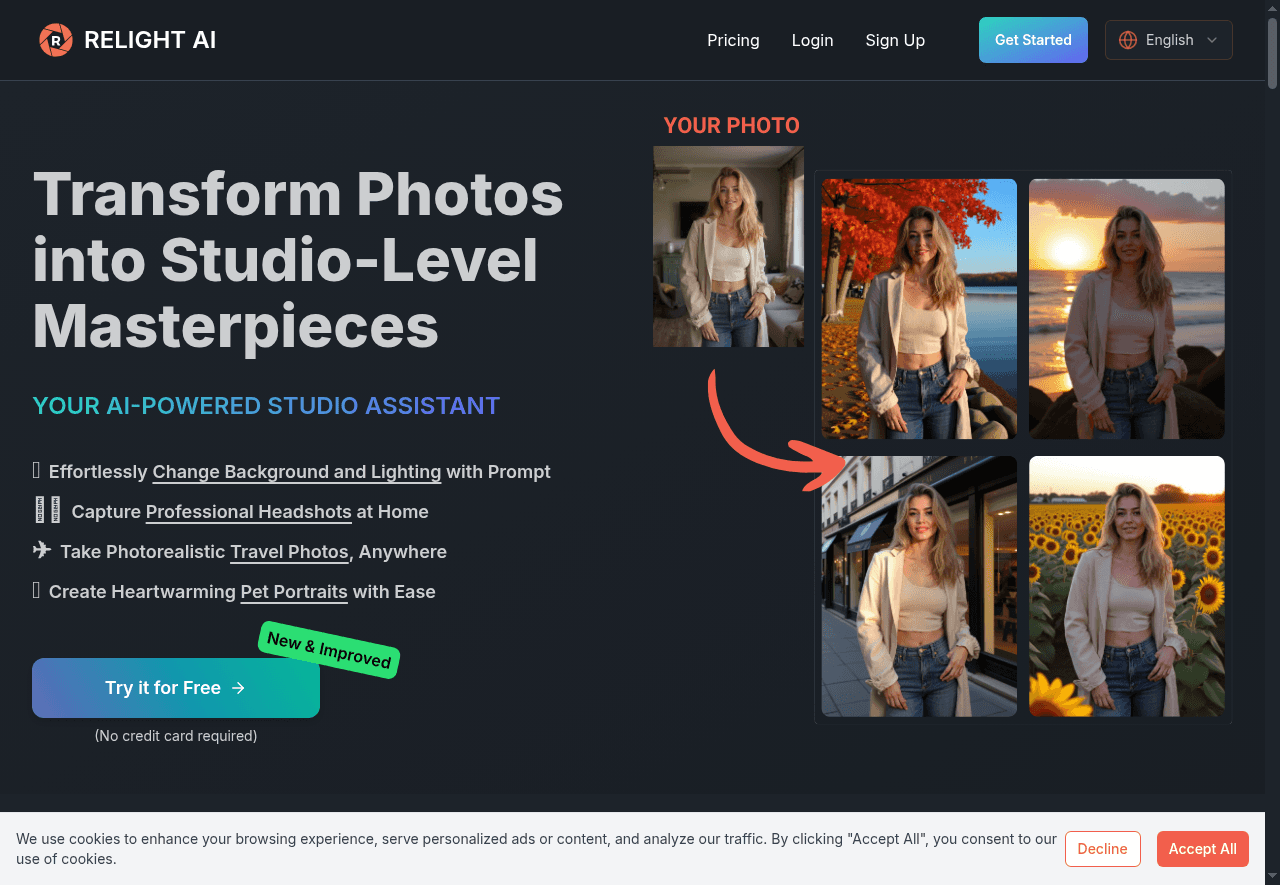
Task: Follow the Change Background and Lighting link
Action: pos(296,472)
